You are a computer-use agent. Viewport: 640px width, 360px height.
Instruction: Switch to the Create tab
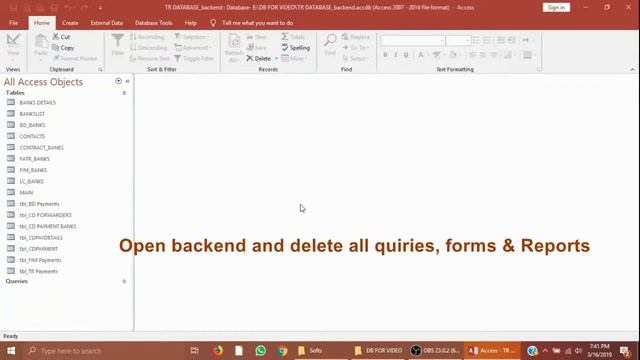70,23
